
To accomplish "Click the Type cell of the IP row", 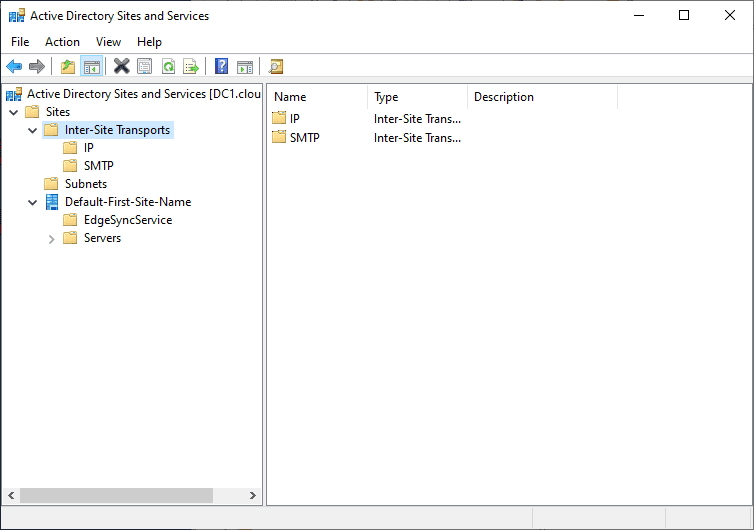I will tap(417, 119).
